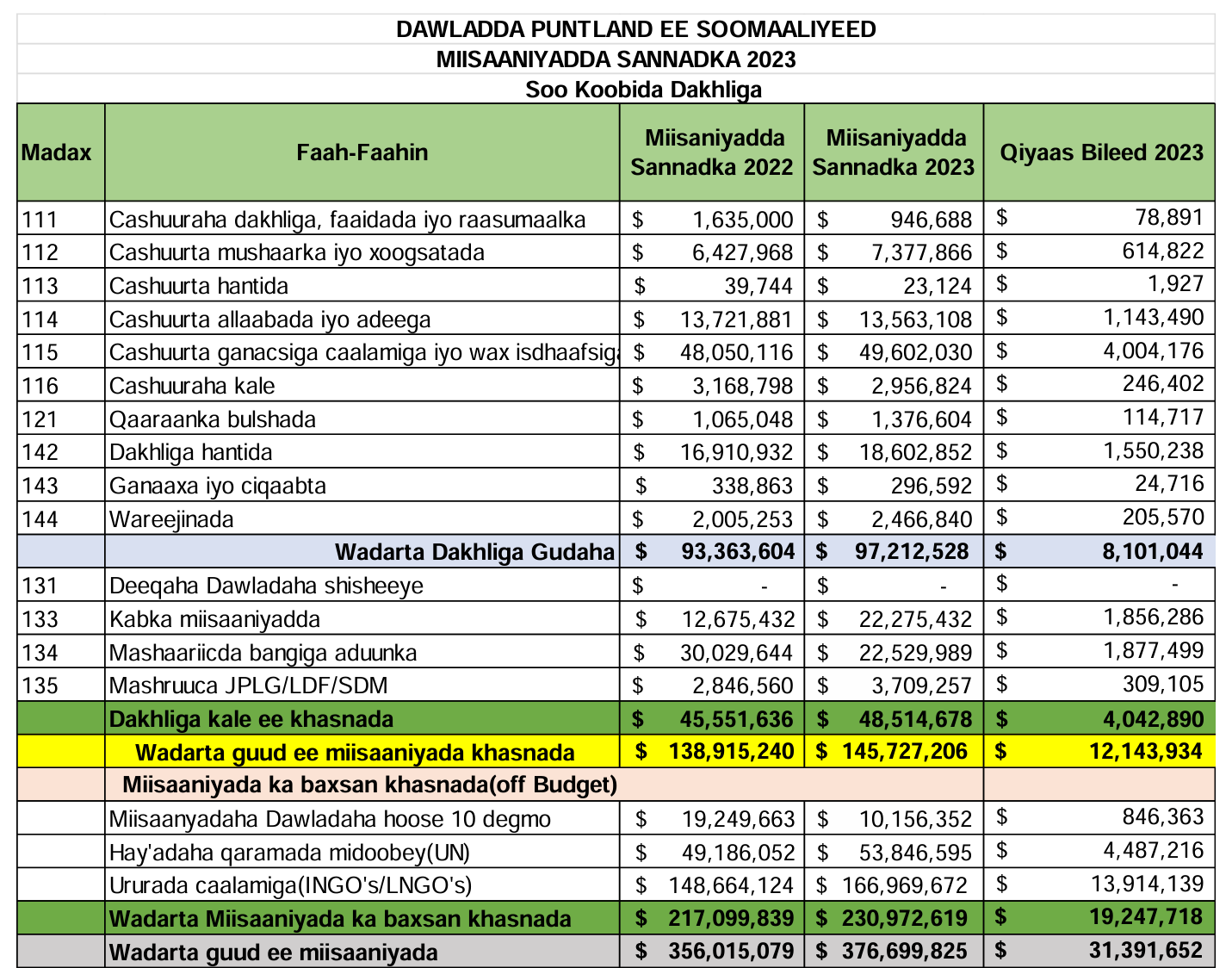Image resolution: width=1232 pixels, height=968 pixels.
Task: Click the Miisaniyadda Sannadka 2022 header
Action: (711, 152)
